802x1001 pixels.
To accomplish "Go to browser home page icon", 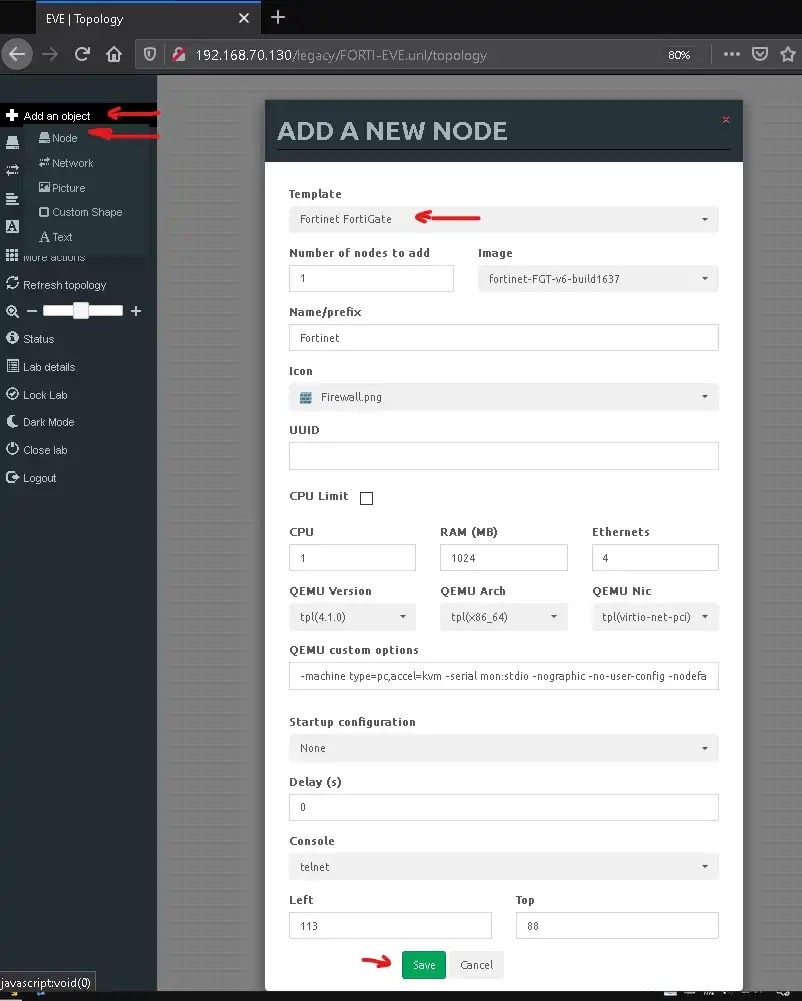I will point(114,54).
